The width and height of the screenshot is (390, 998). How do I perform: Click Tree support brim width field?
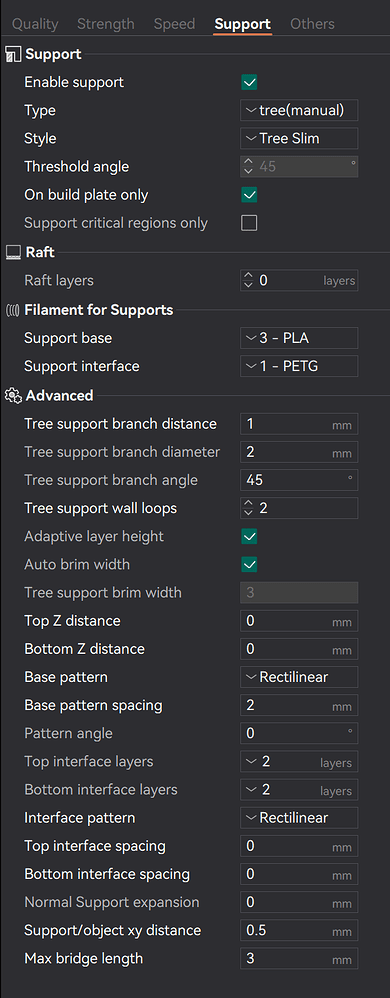coord(299,593)
